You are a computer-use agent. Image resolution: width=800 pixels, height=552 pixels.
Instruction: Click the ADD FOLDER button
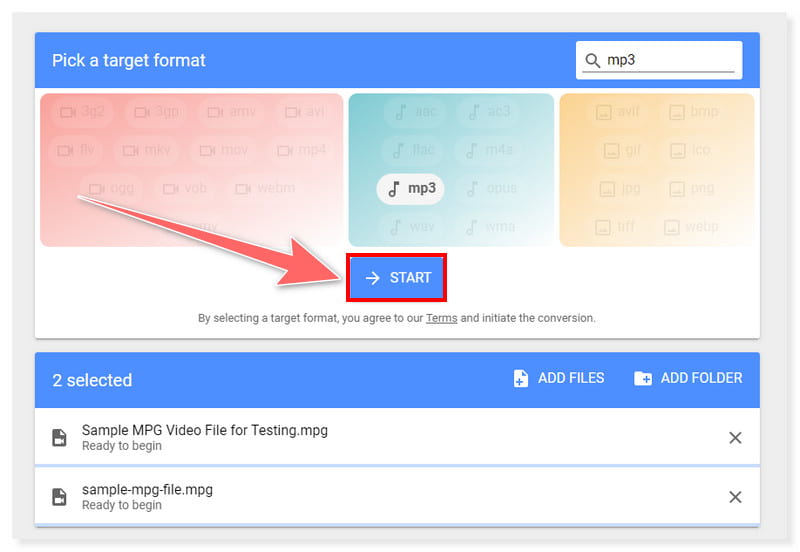[x=688, y=378]
